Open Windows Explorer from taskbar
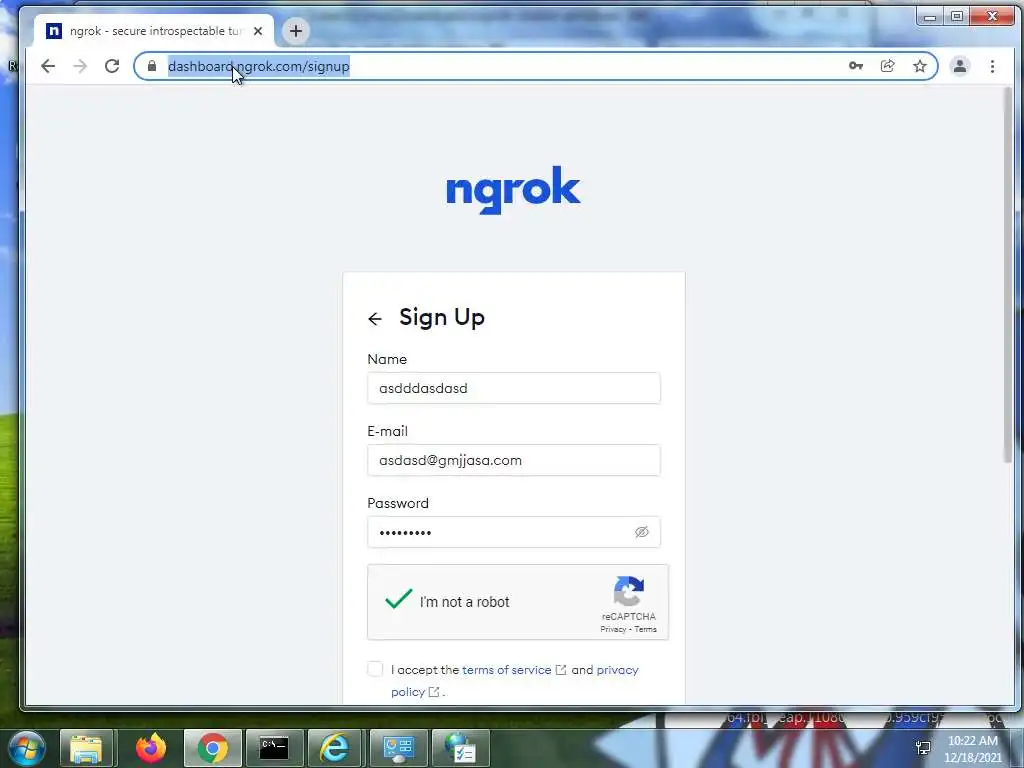The height and width of the screenshot is (768, 1024). (86, 748)
